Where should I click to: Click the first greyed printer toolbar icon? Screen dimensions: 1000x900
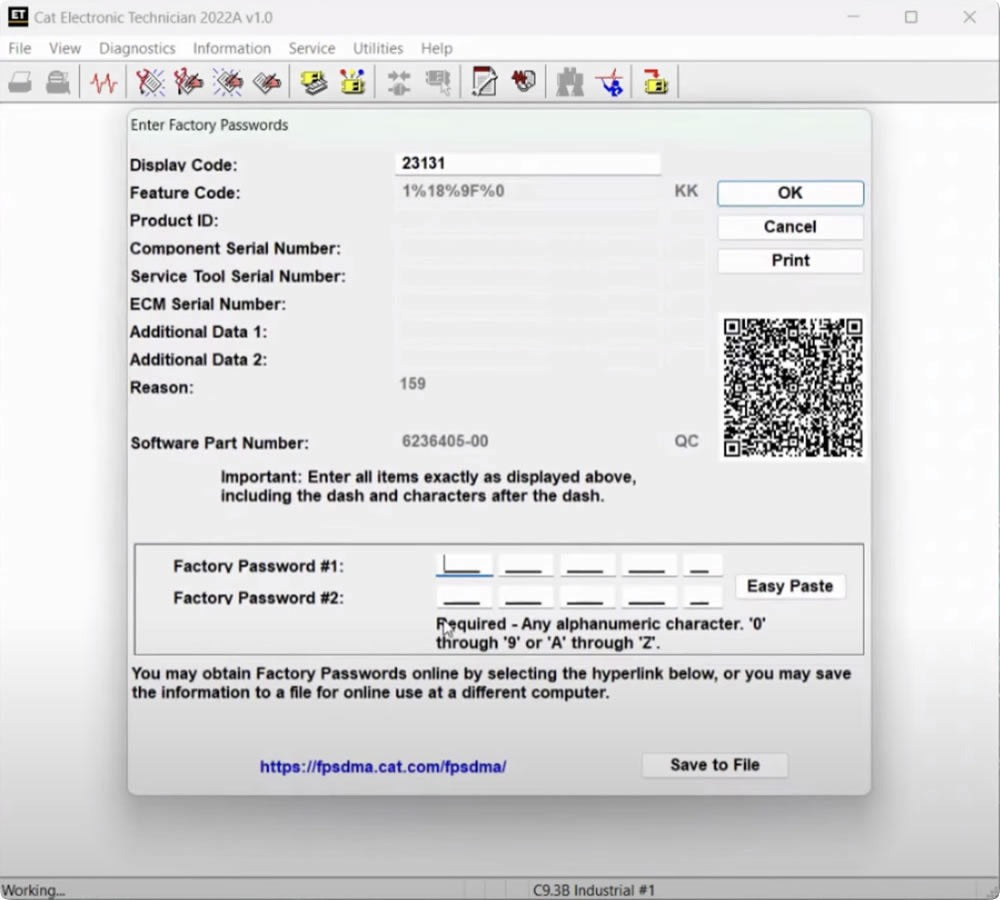20,82
